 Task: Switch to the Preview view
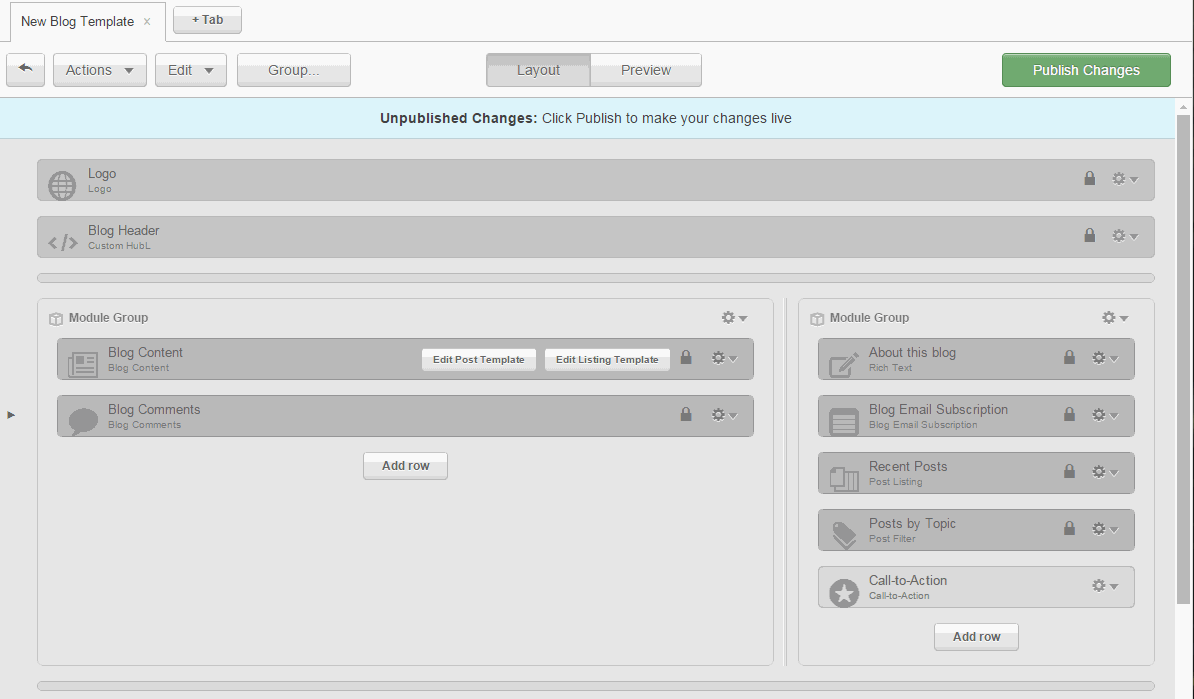click(646, 70)
